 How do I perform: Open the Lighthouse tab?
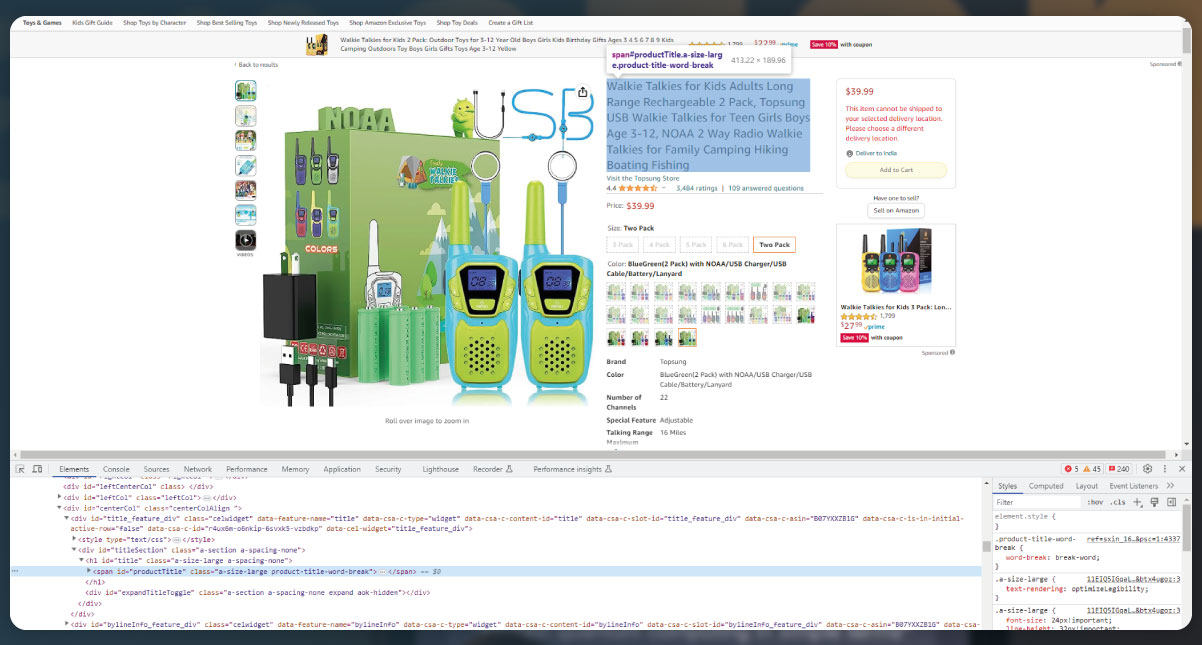440,469
